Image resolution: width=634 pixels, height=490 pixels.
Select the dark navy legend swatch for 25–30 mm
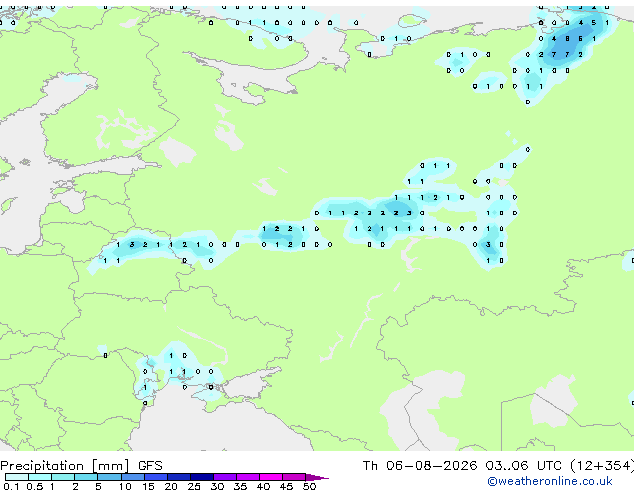tap(202, 477)
